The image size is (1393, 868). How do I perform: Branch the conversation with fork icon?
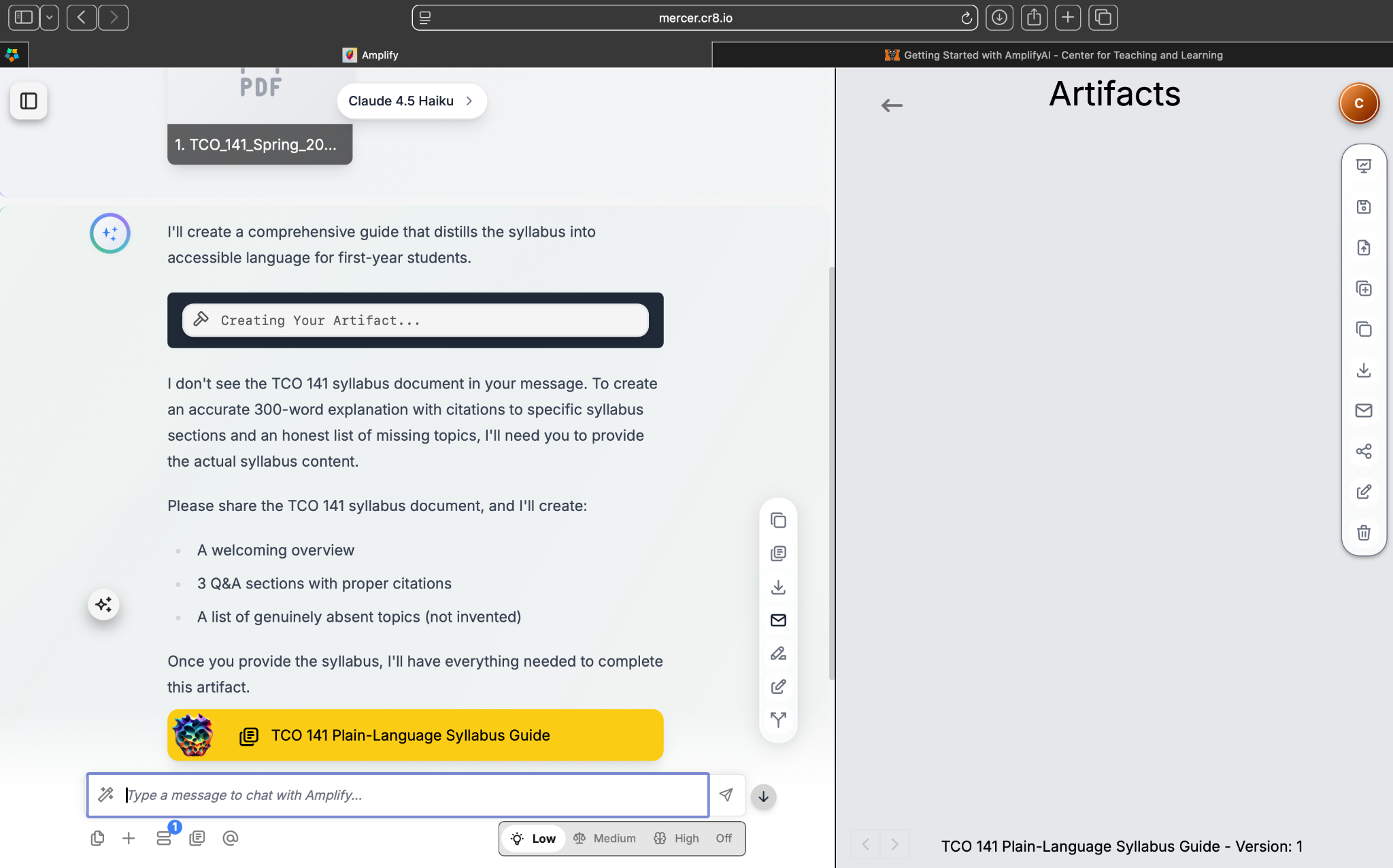[778, 720]
